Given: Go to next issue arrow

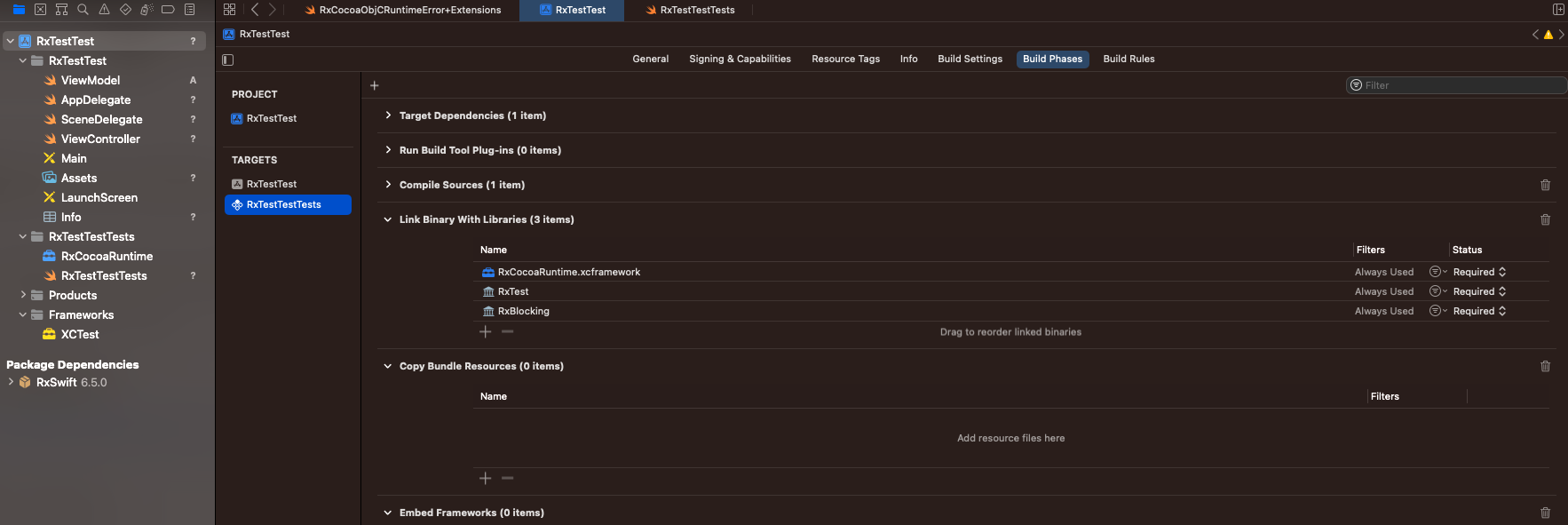Looking at the screenshot, I should click(1562, 35).
